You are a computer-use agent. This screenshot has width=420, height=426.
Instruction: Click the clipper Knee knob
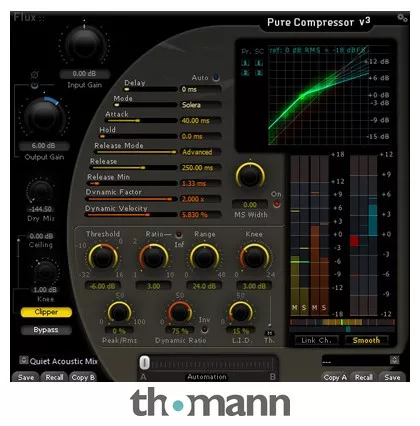(45, 272)
